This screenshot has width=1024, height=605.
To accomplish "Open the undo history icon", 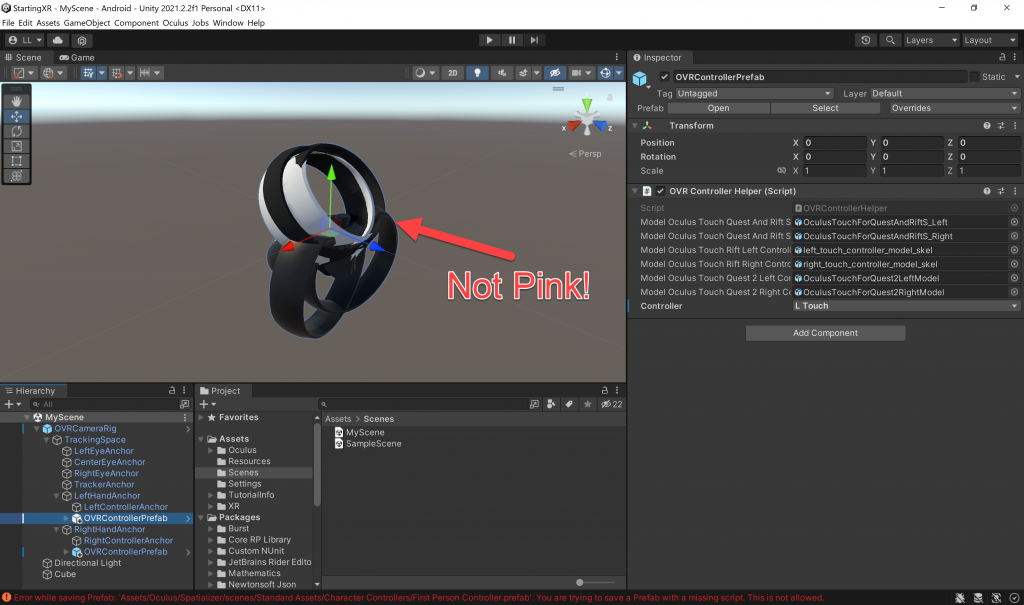I will tap(865, 40).
